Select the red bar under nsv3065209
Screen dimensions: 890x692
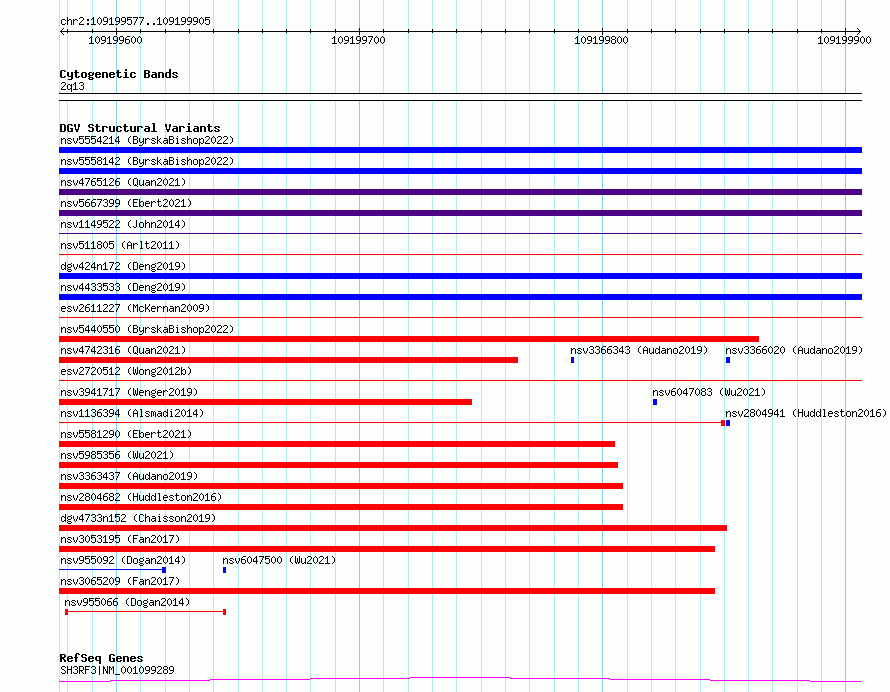387,591
